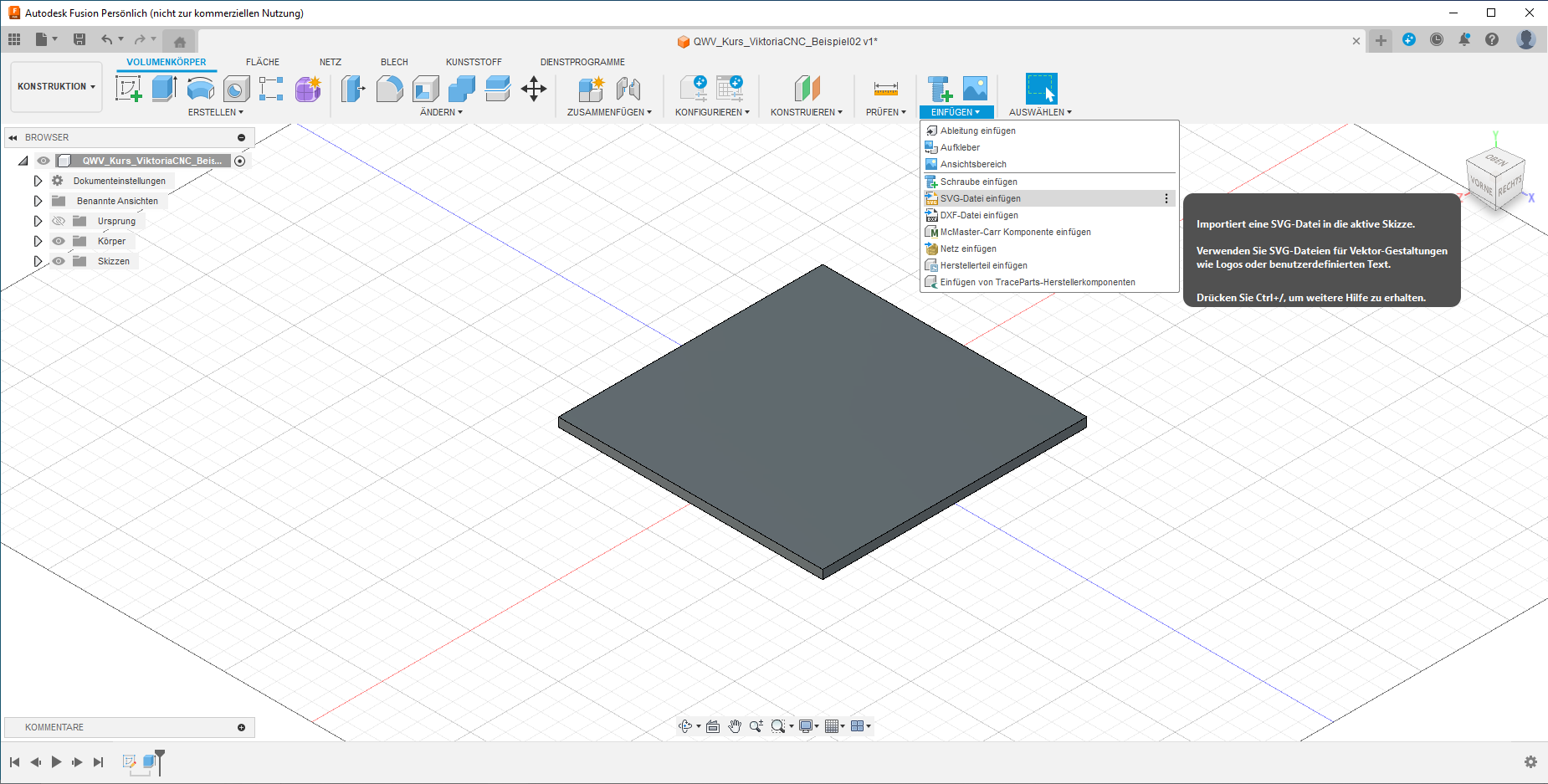Click the ViewCube in the viewport corner
Screen dimensions: 1548x784
click(x=1495, y=178)
